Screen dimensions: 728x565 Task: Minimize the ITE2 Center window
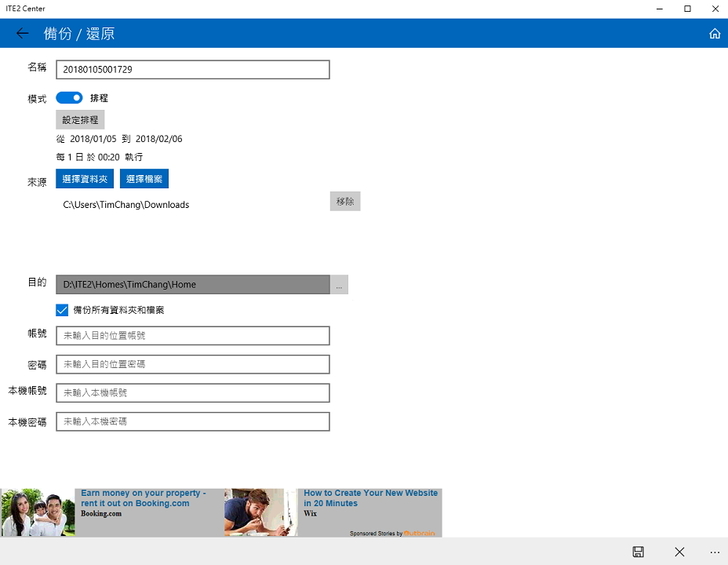click(x=659, y=8)
